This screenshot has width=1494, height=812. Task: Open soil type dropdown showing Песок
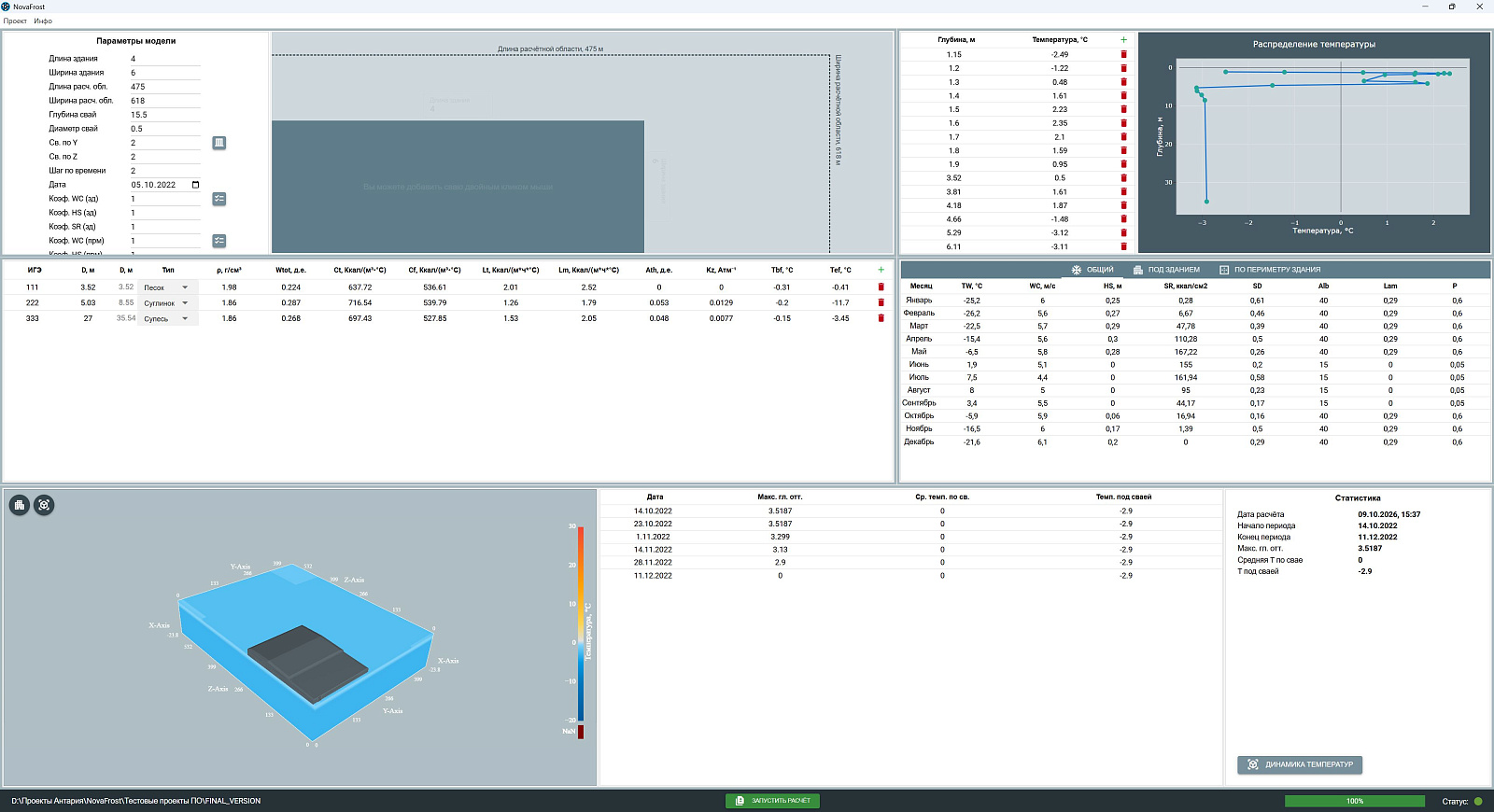(x=168, y=287)
